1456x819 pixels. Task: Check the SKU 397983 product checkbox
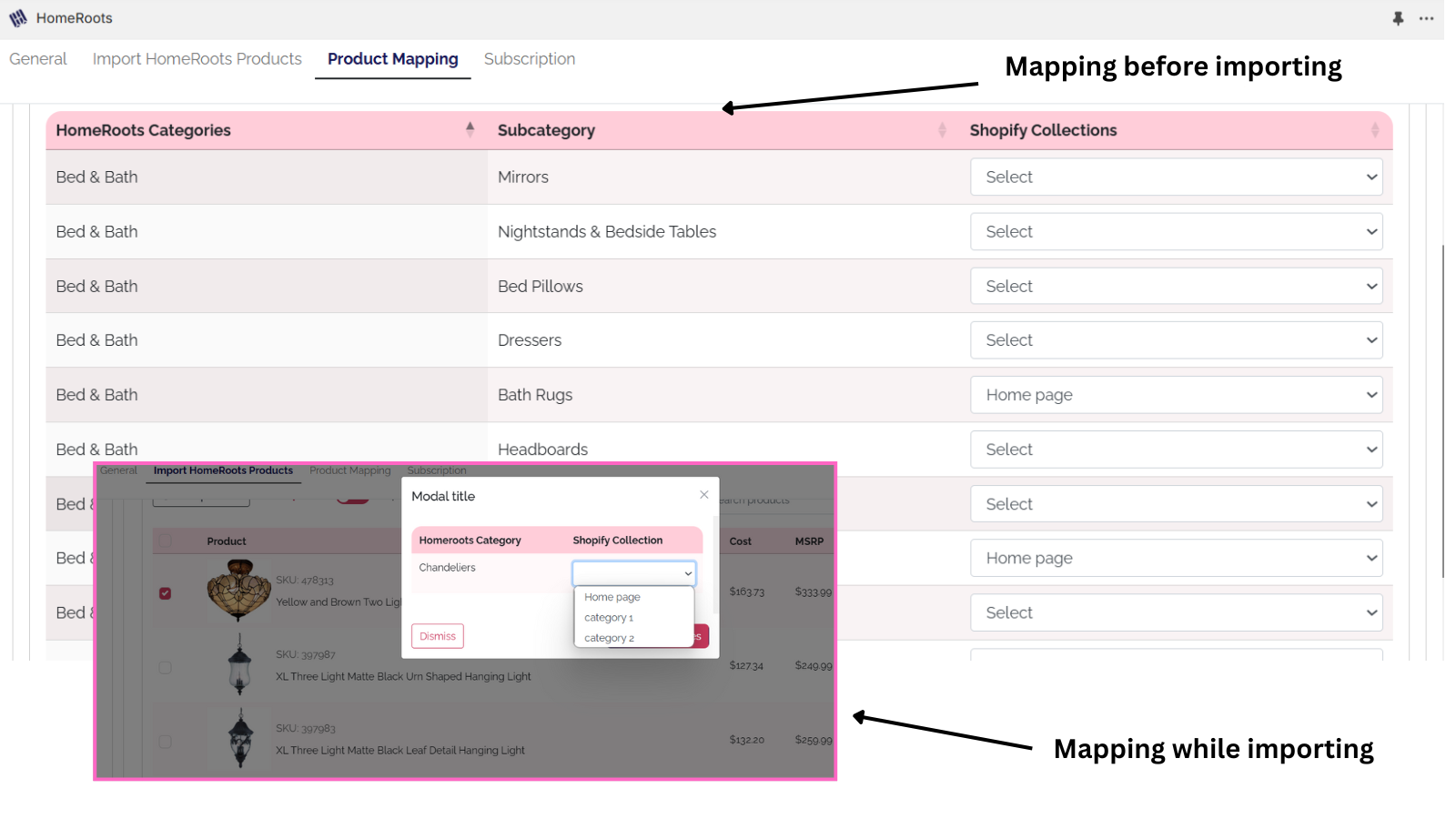click(x=165, y=742)
